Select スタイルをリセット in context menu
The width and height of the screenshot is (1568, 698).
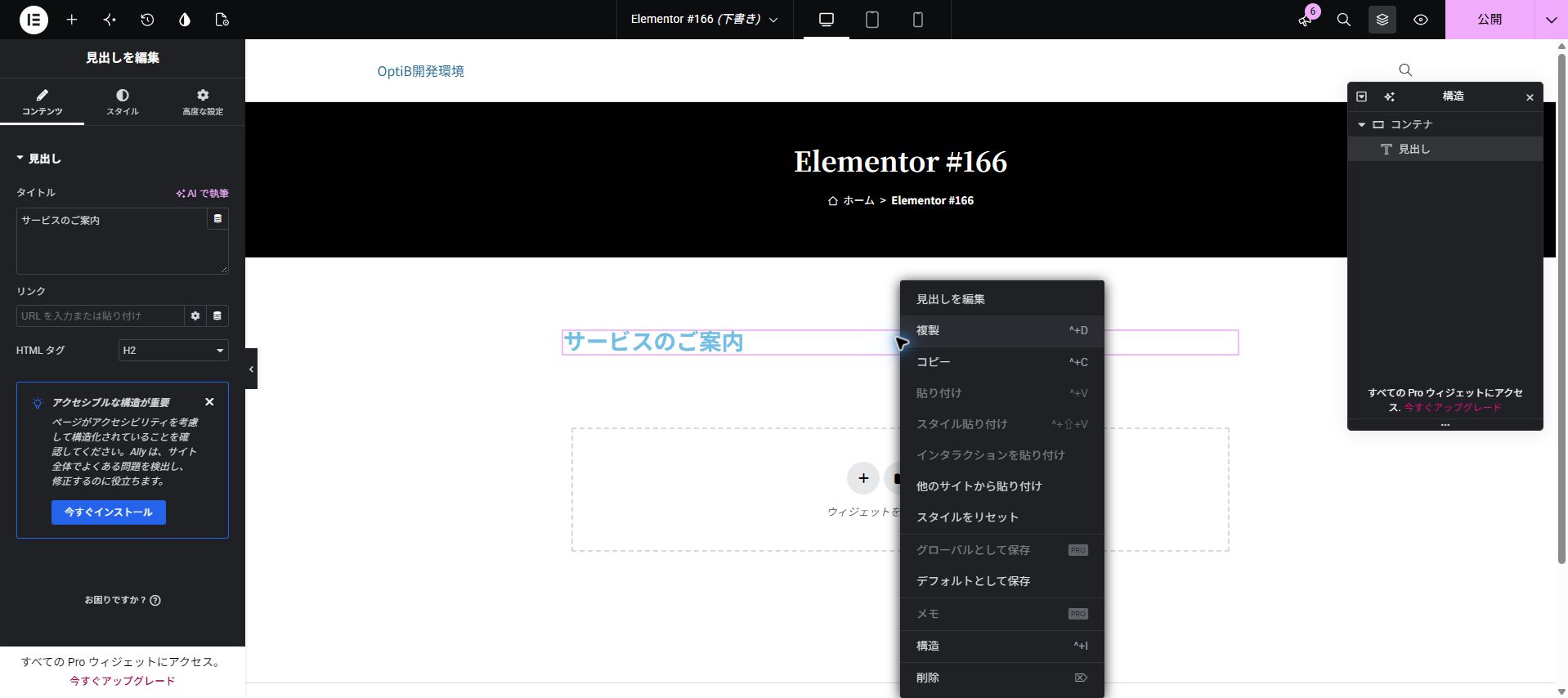(1001, 517)
